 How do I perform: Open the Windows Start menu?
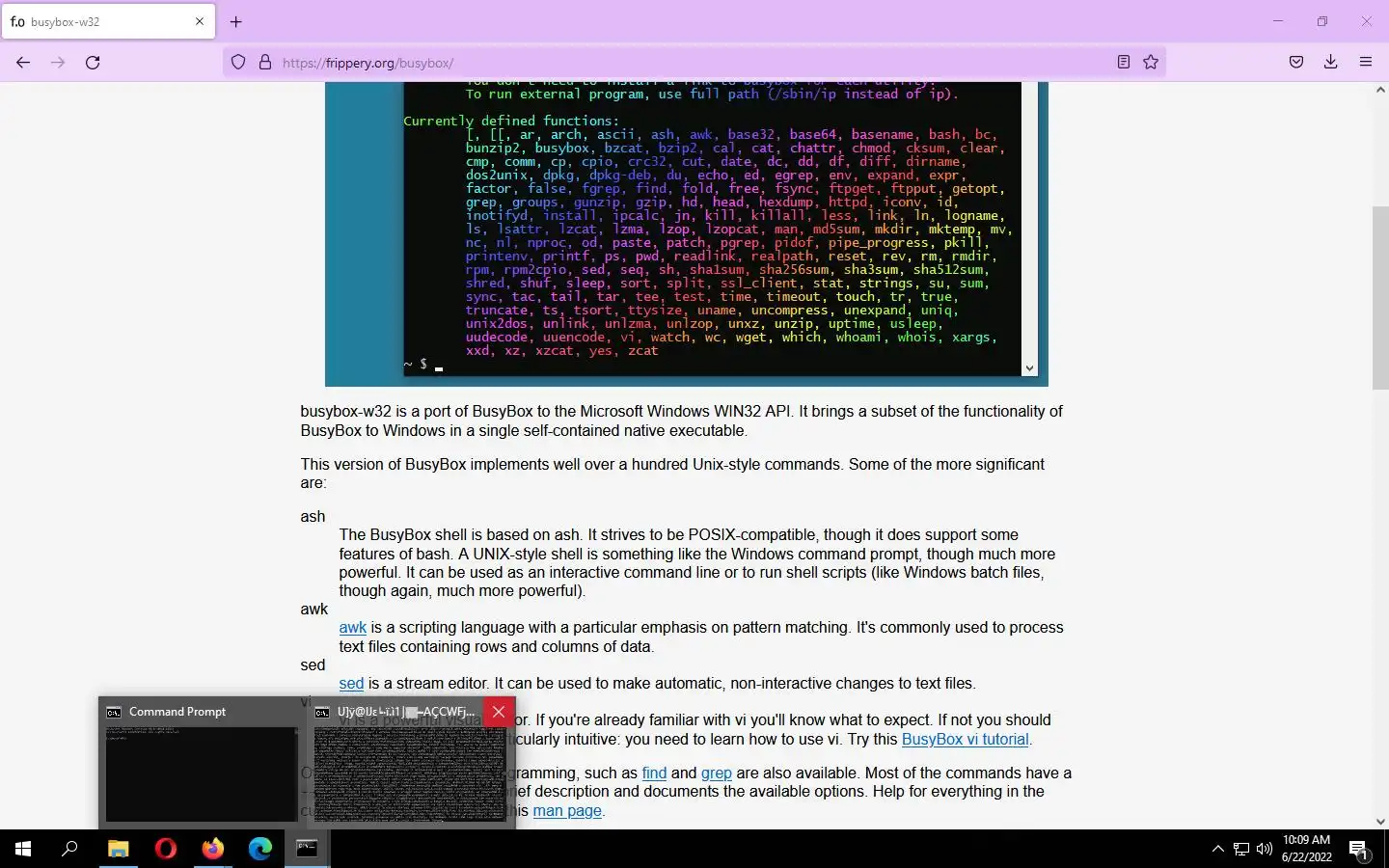coord(23,849)
